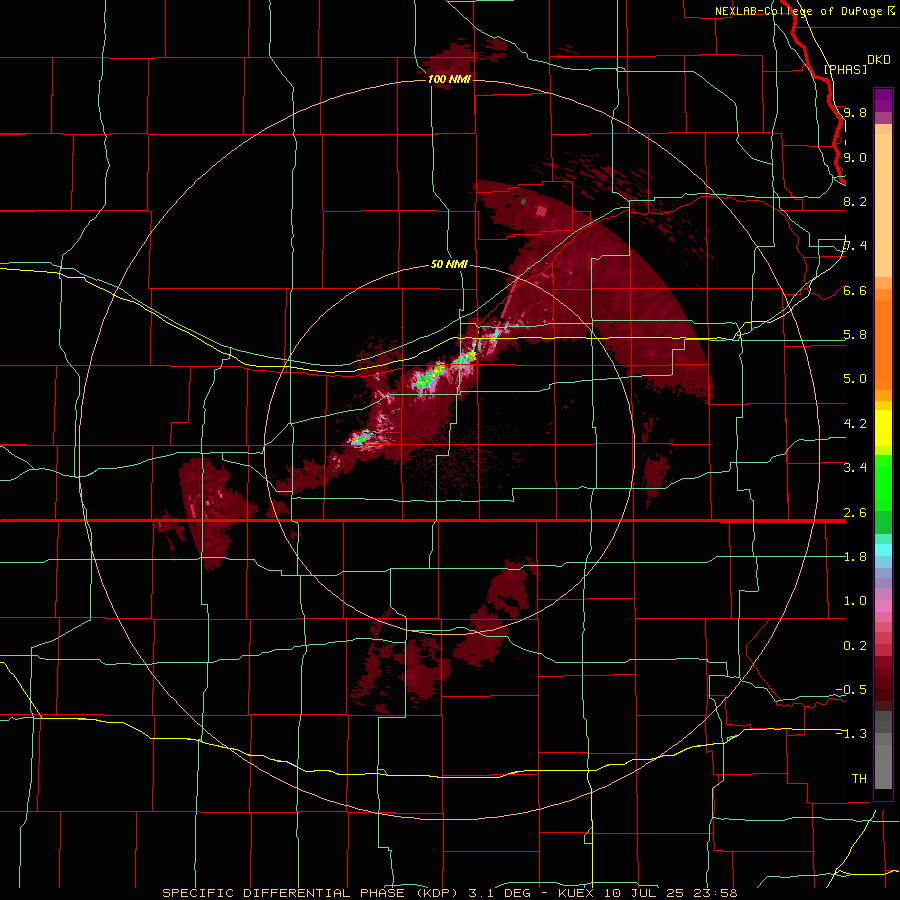Click the 2.6 value on color scale

tap(855, 513)
